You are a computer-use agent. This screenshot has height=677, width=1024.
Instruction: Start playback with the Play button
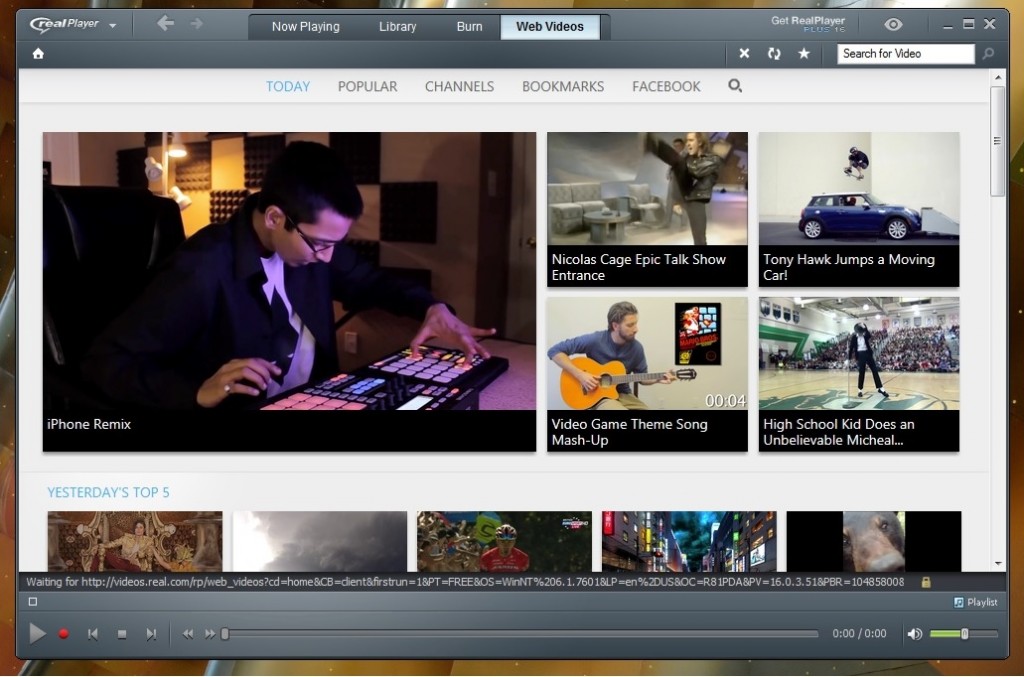37,633
